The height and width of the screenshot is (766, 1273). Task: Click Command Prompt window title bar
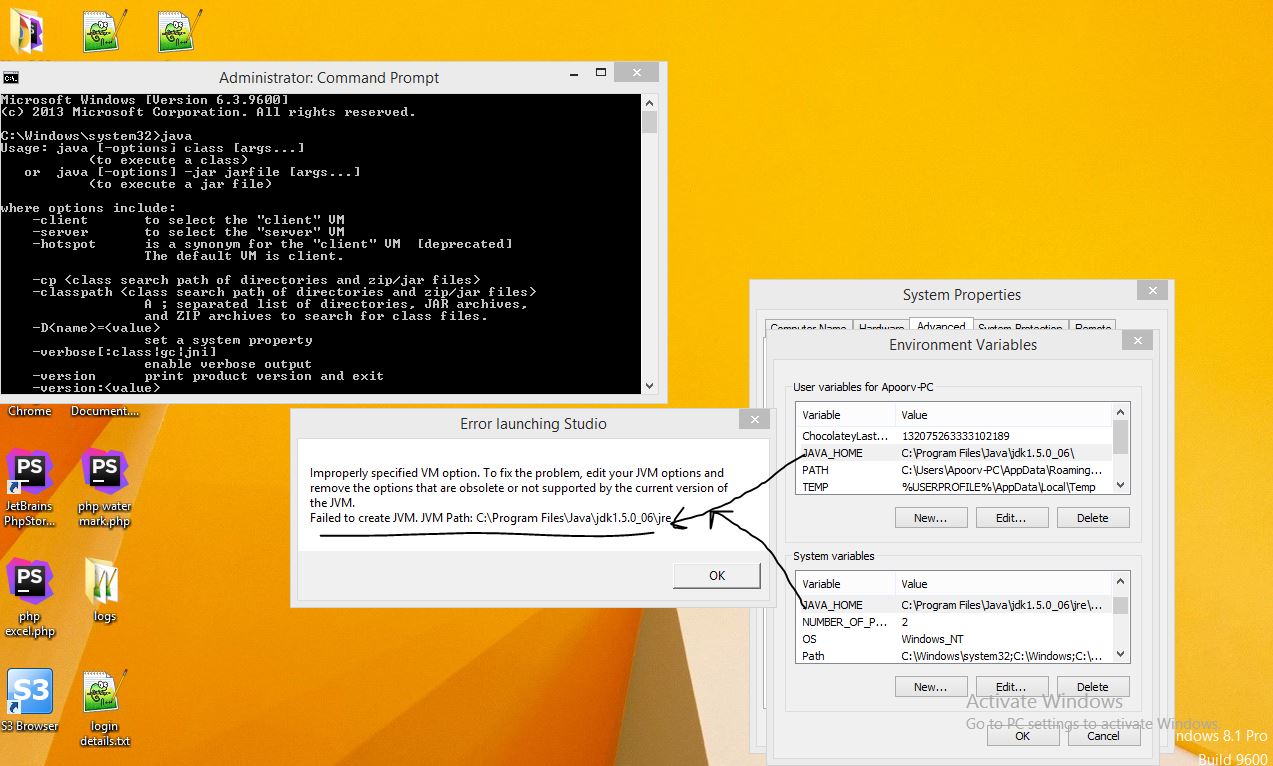pyautogui.click(x=330, y=78)
